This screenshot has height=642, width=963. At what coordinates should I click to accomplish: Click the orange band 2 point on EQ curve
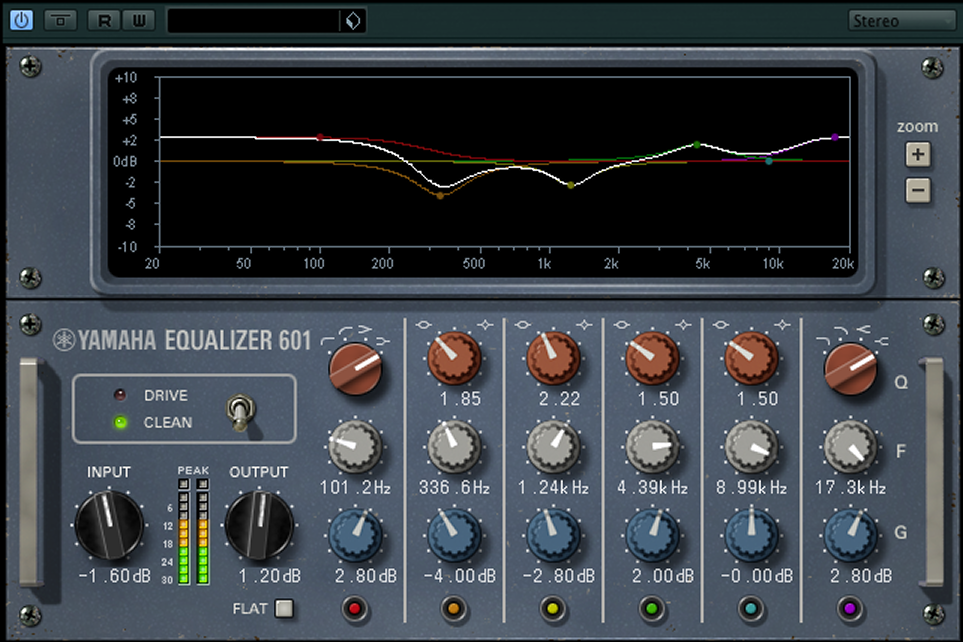(440, 195)
